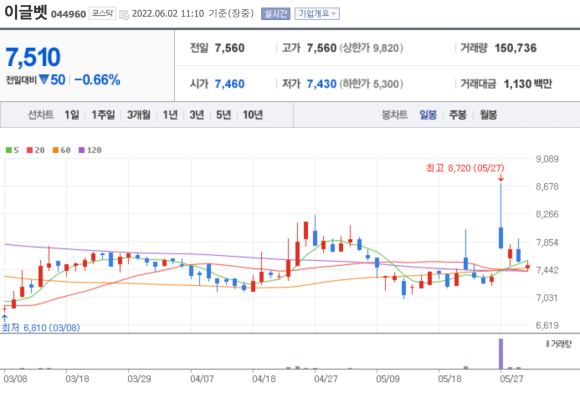The height and width of the screenshot is (393, 580).
Task: Click the 거래량 value 150,736
Action: tap(515, 48)
